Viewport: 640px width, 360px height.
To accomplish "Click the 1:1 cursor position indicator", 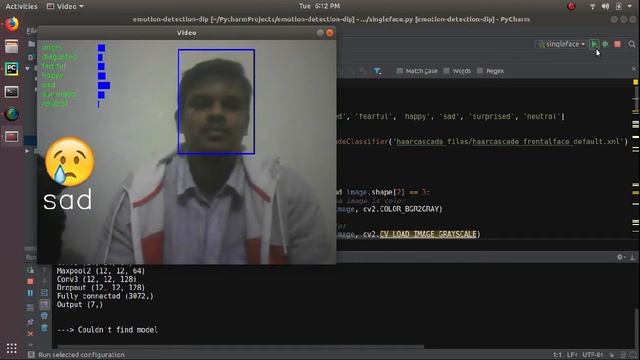I will (x=557, y=355).
